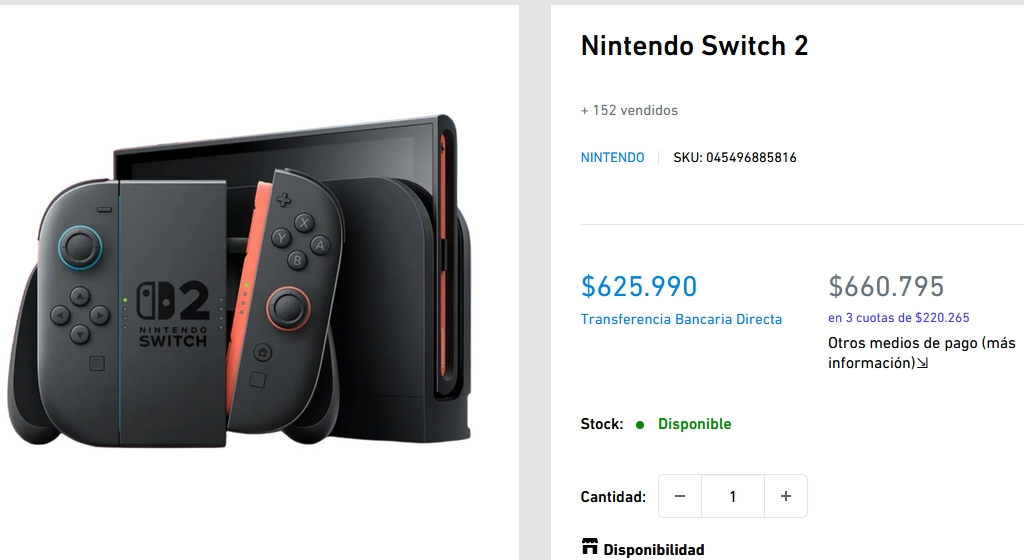This screenshot has width=1024, height=560.
Task: Click the arrow icon after información
Action: coord(922,363)
